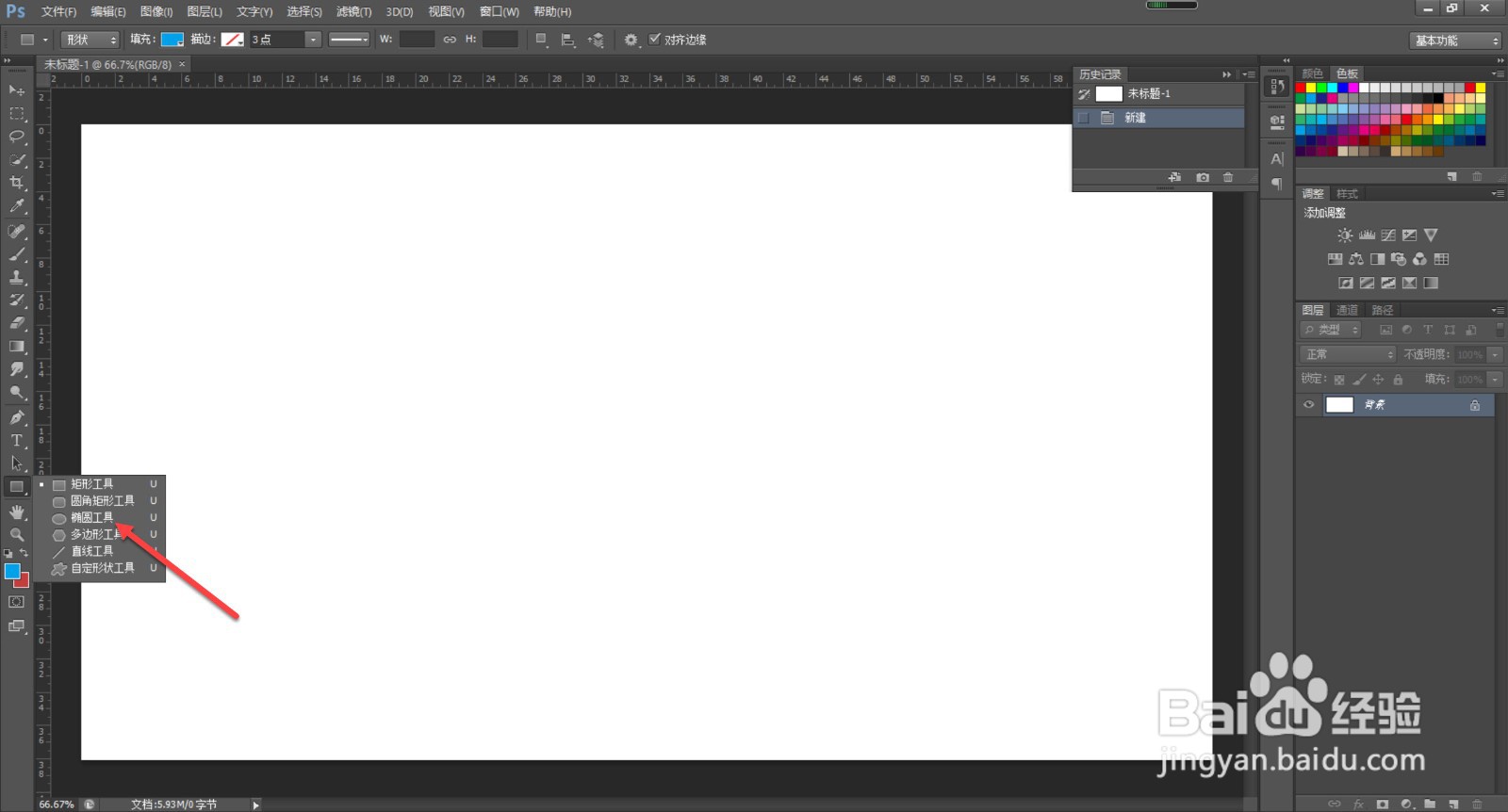
Task: Toggle Quick Mask mode icon
Action: point(17,602)
